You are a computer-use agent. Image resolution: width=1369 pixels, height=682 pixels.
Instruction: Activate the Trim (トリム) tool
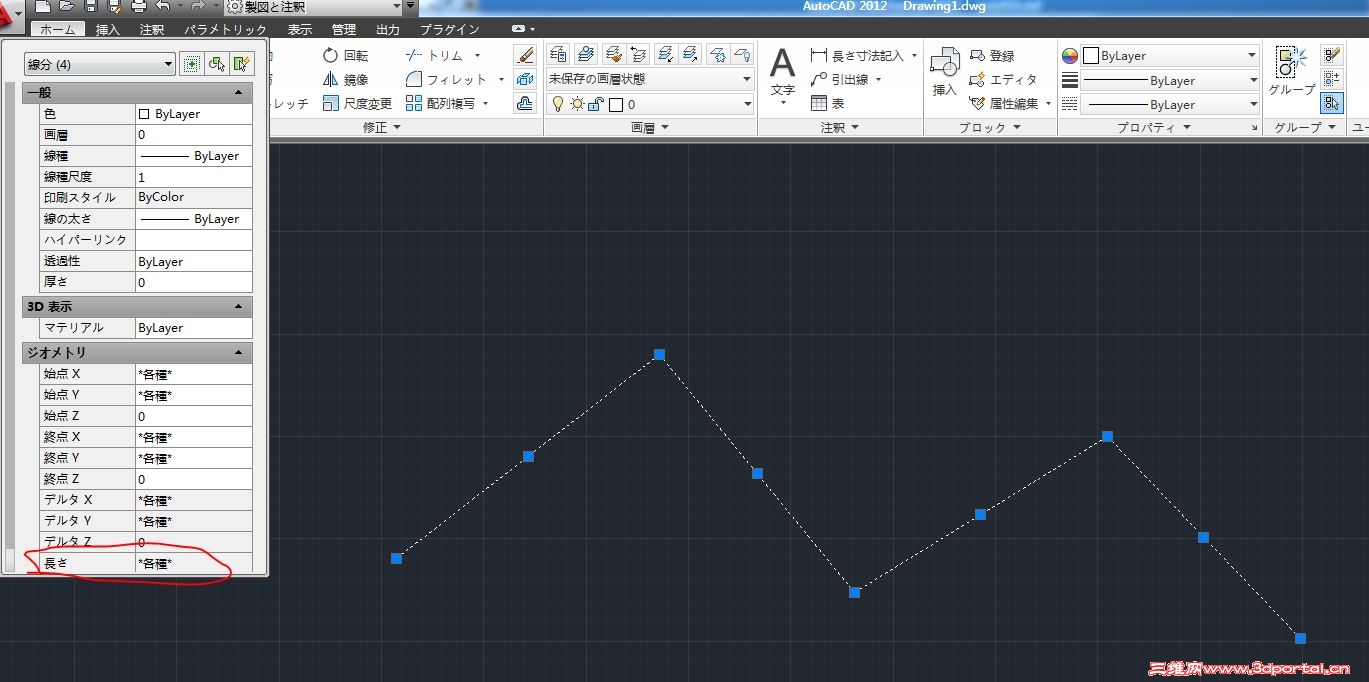click(434, 56)
